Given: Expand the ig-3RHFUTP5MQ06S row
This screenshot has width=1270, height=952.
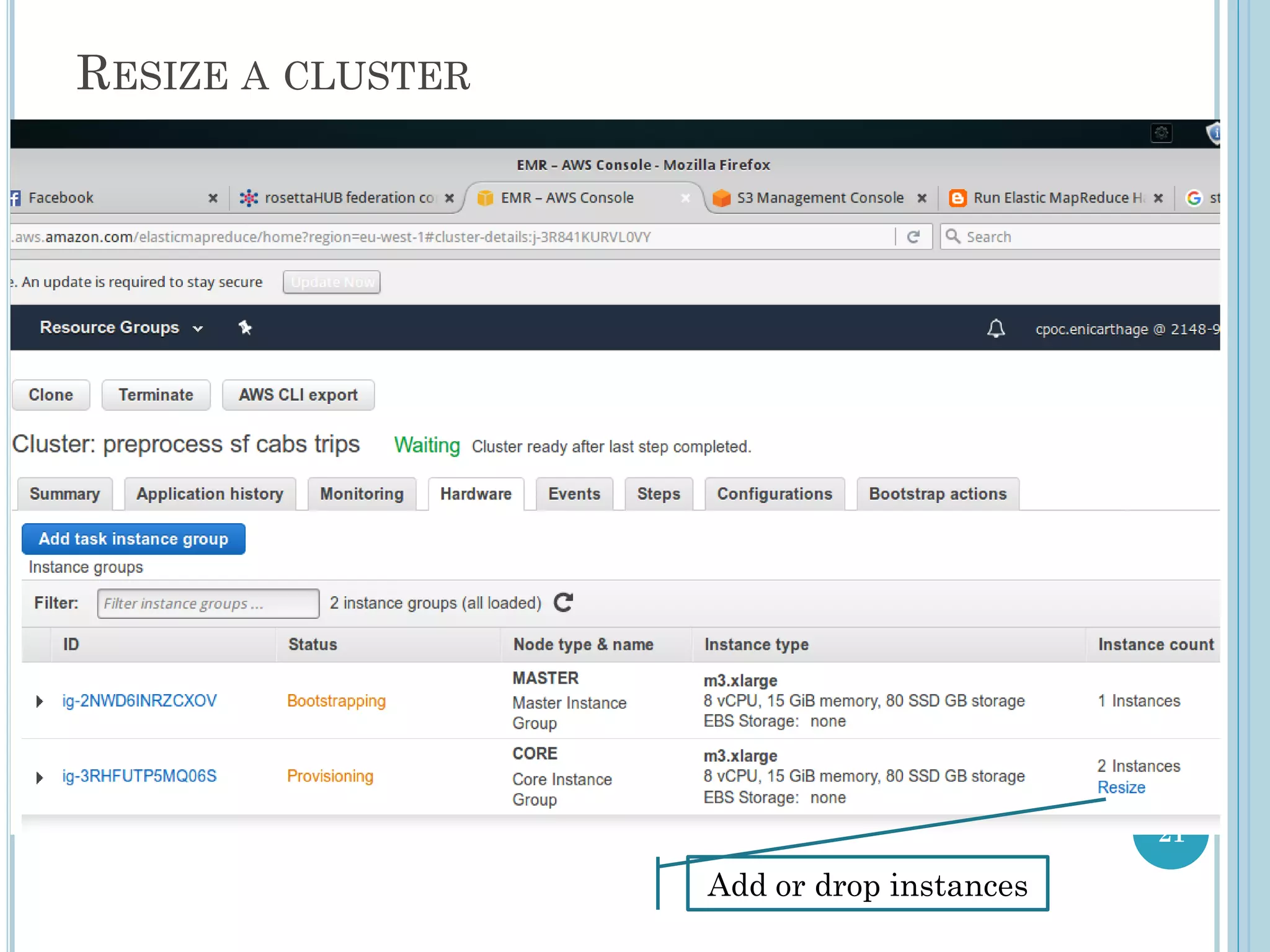Looking at the screenshot, I should pos(39,777).
